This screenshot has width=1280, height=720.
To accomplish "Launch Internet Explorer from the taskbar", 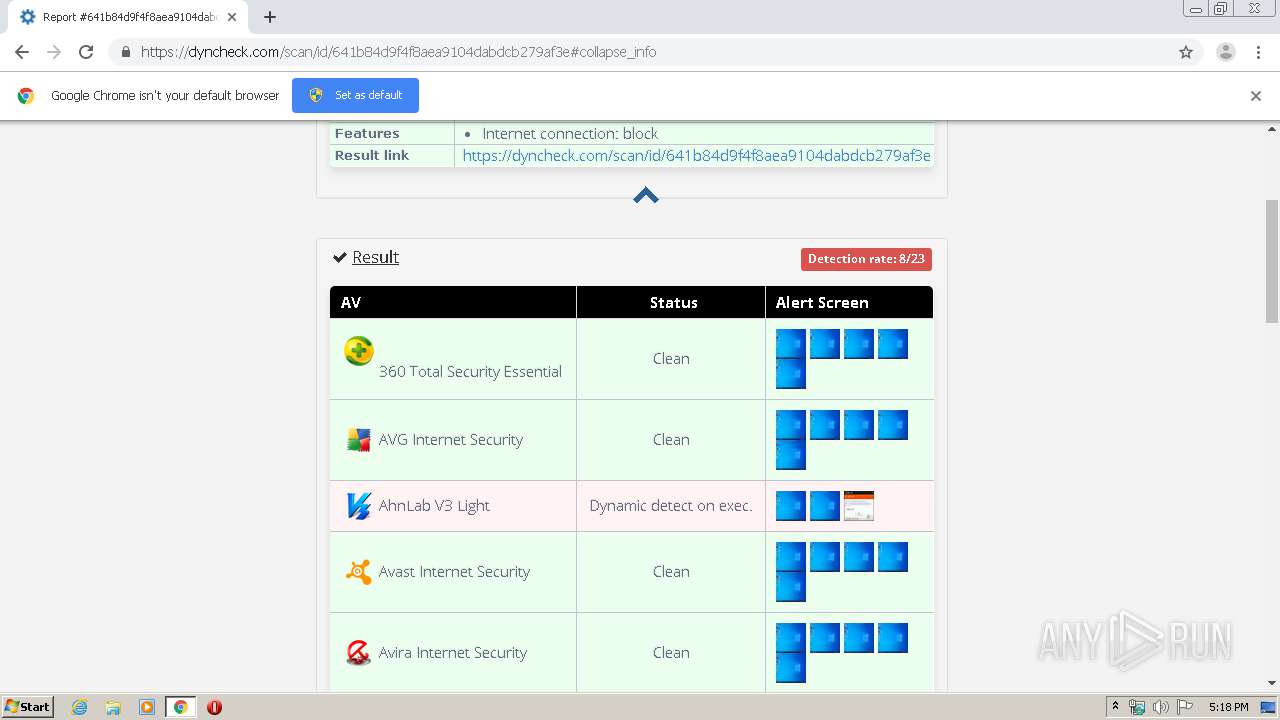I will coord(79,707).
